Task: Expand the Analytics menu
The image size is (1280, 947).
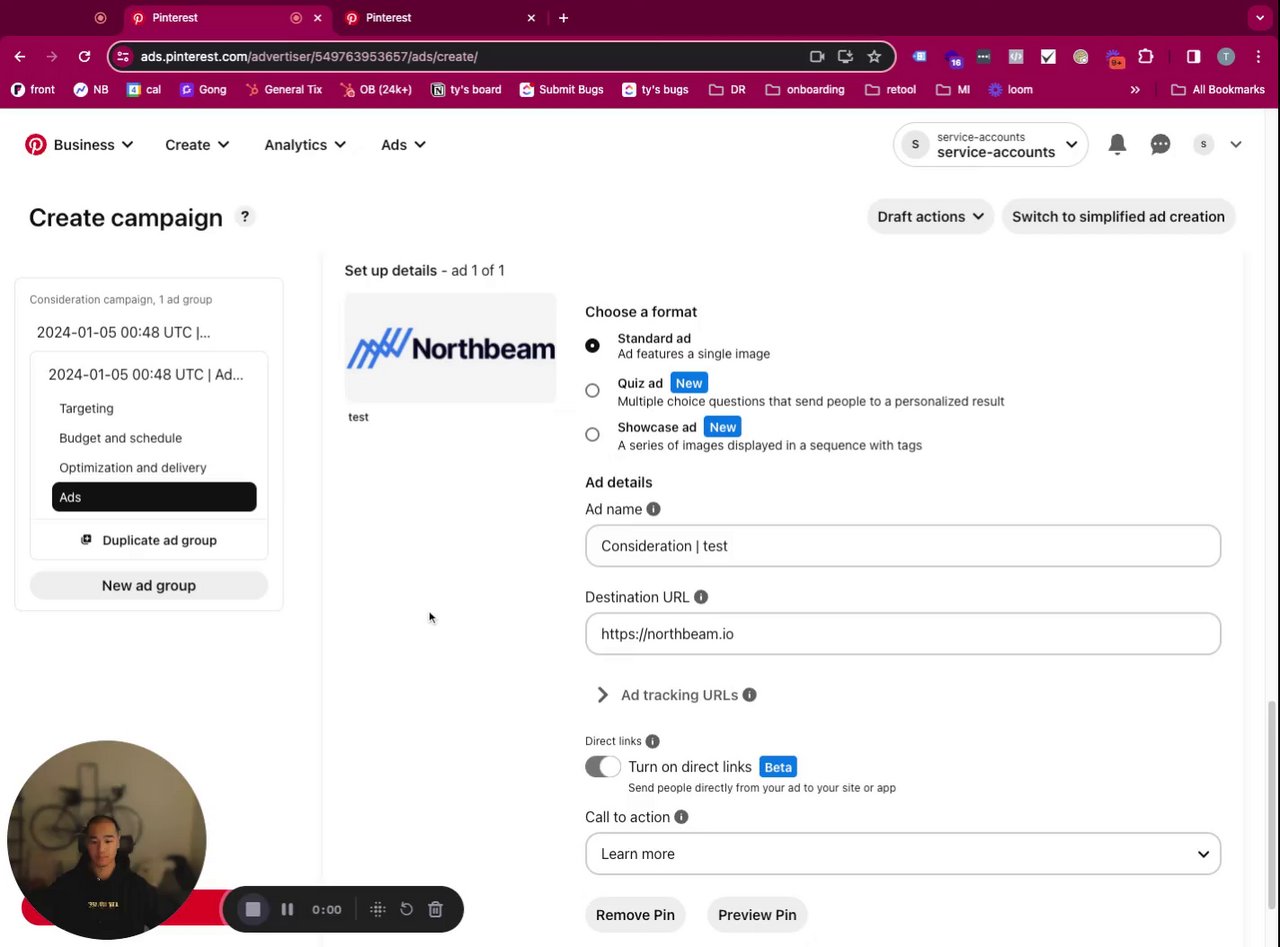Action: (x=305, y=145)
